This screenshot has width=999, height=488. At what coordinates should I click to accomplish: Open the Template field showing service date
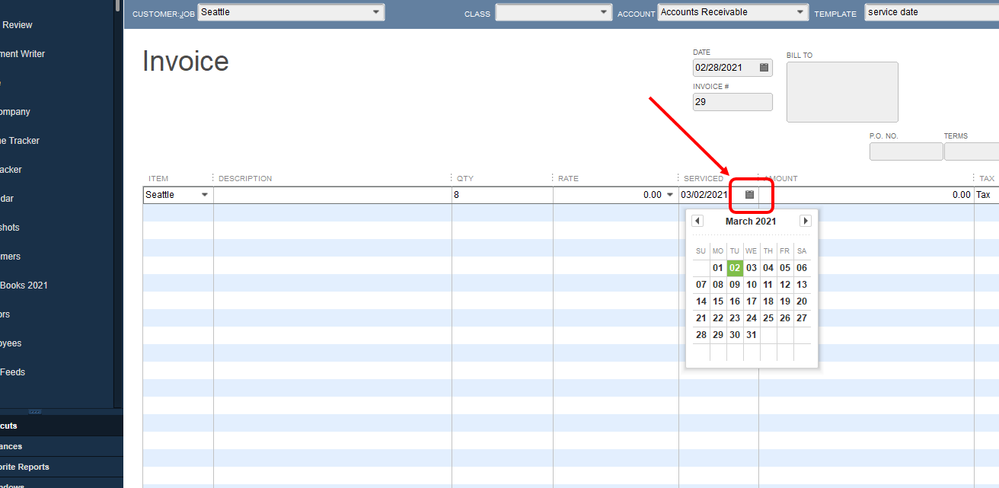[931, 12]
